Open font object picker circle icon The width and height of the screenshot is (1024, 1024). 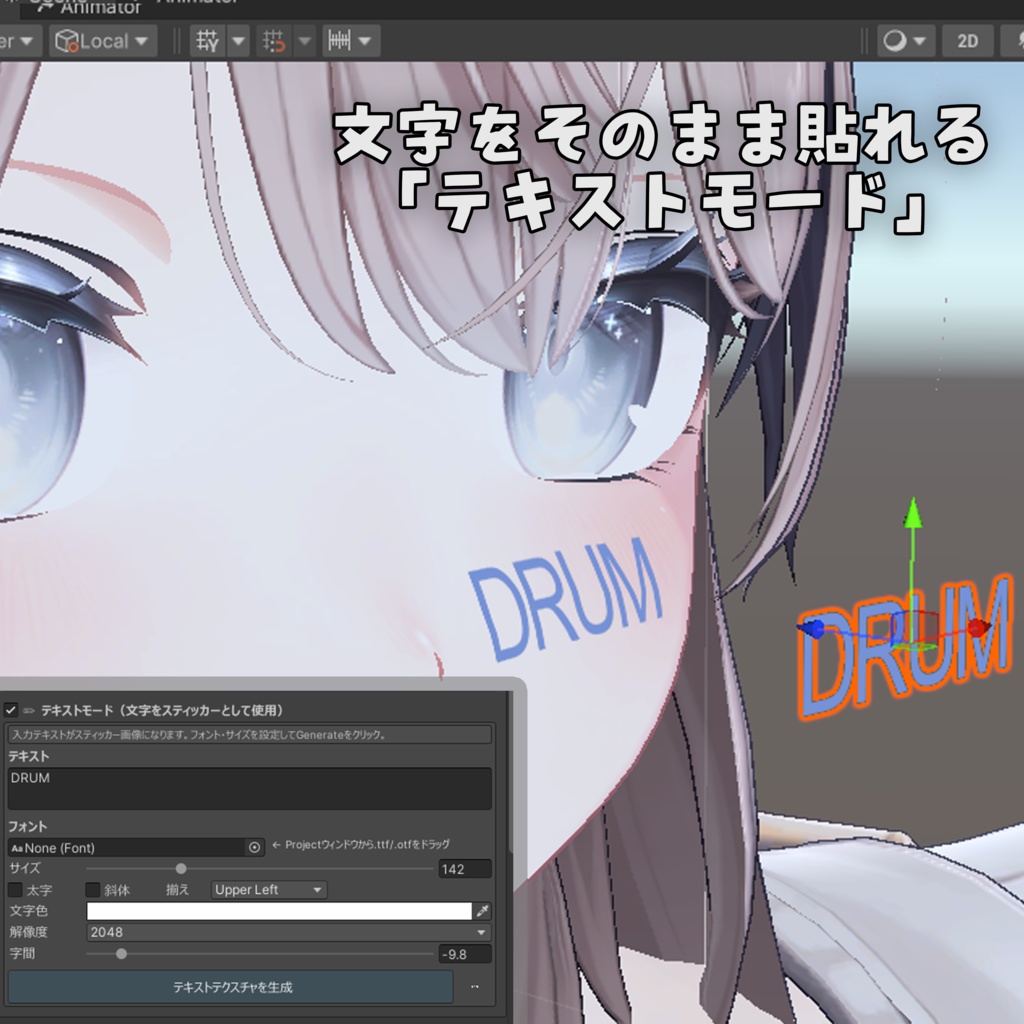pos(255,848)
